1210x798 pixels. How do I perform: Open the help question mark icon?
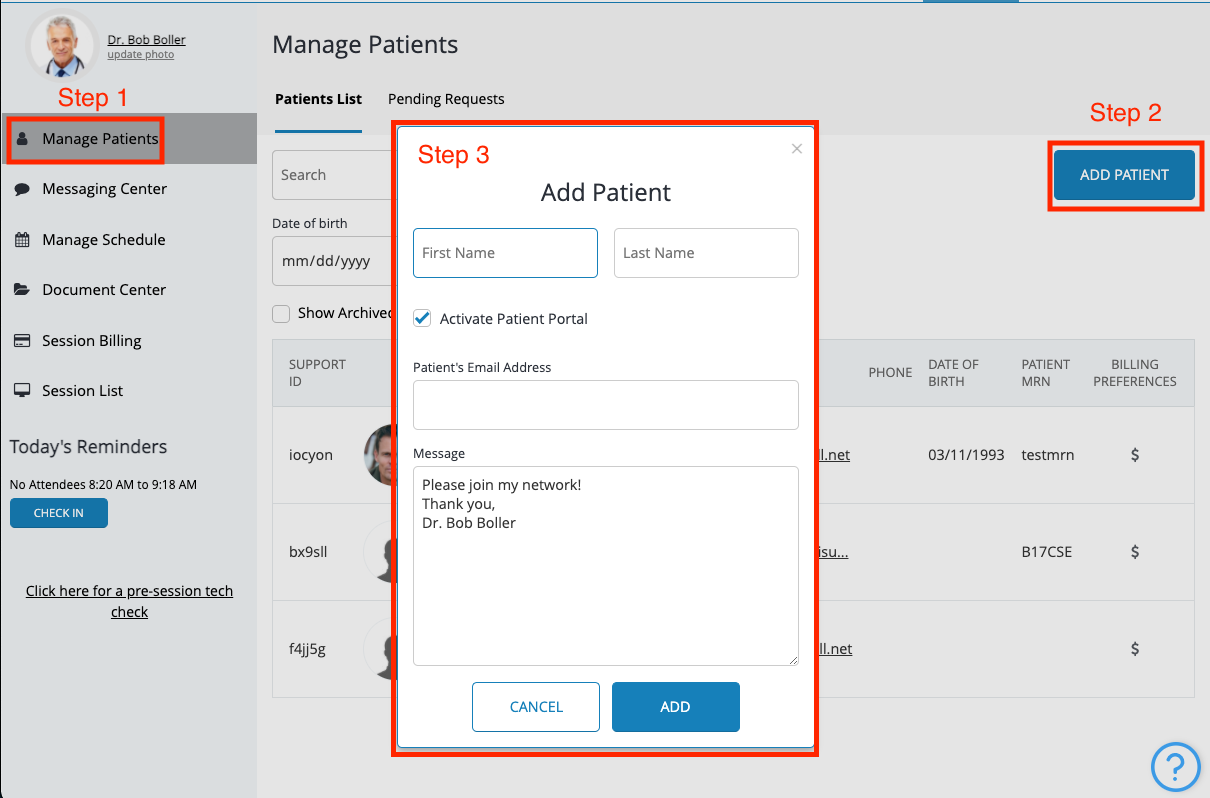1175,767
